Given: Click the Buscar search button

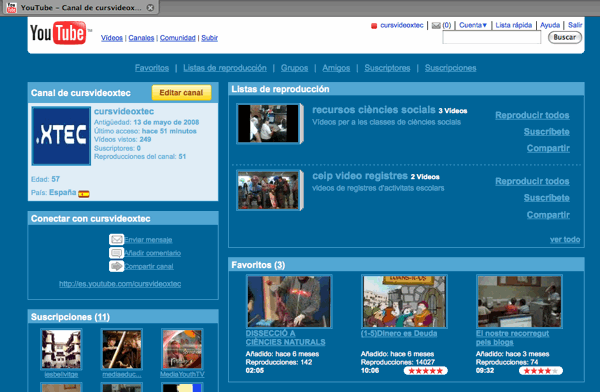Looking at the screenshot, I should pyautogui.click(x=565, y=38).
